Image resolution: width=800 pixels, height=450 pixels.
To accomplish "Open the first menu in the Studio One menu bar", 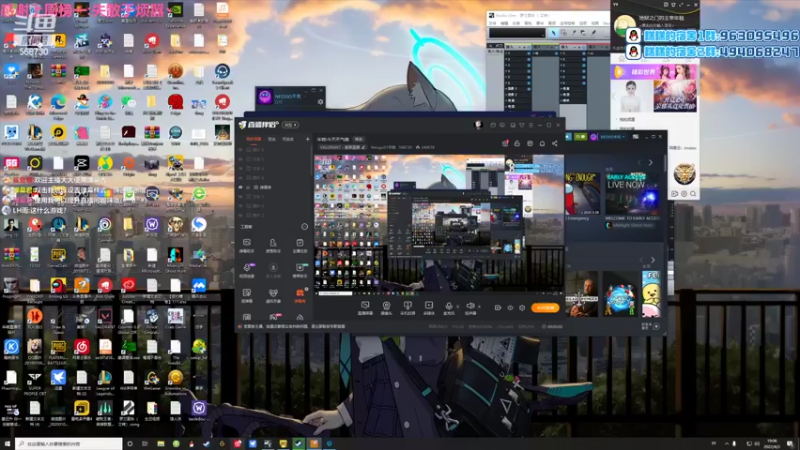I will coord(492,23).
